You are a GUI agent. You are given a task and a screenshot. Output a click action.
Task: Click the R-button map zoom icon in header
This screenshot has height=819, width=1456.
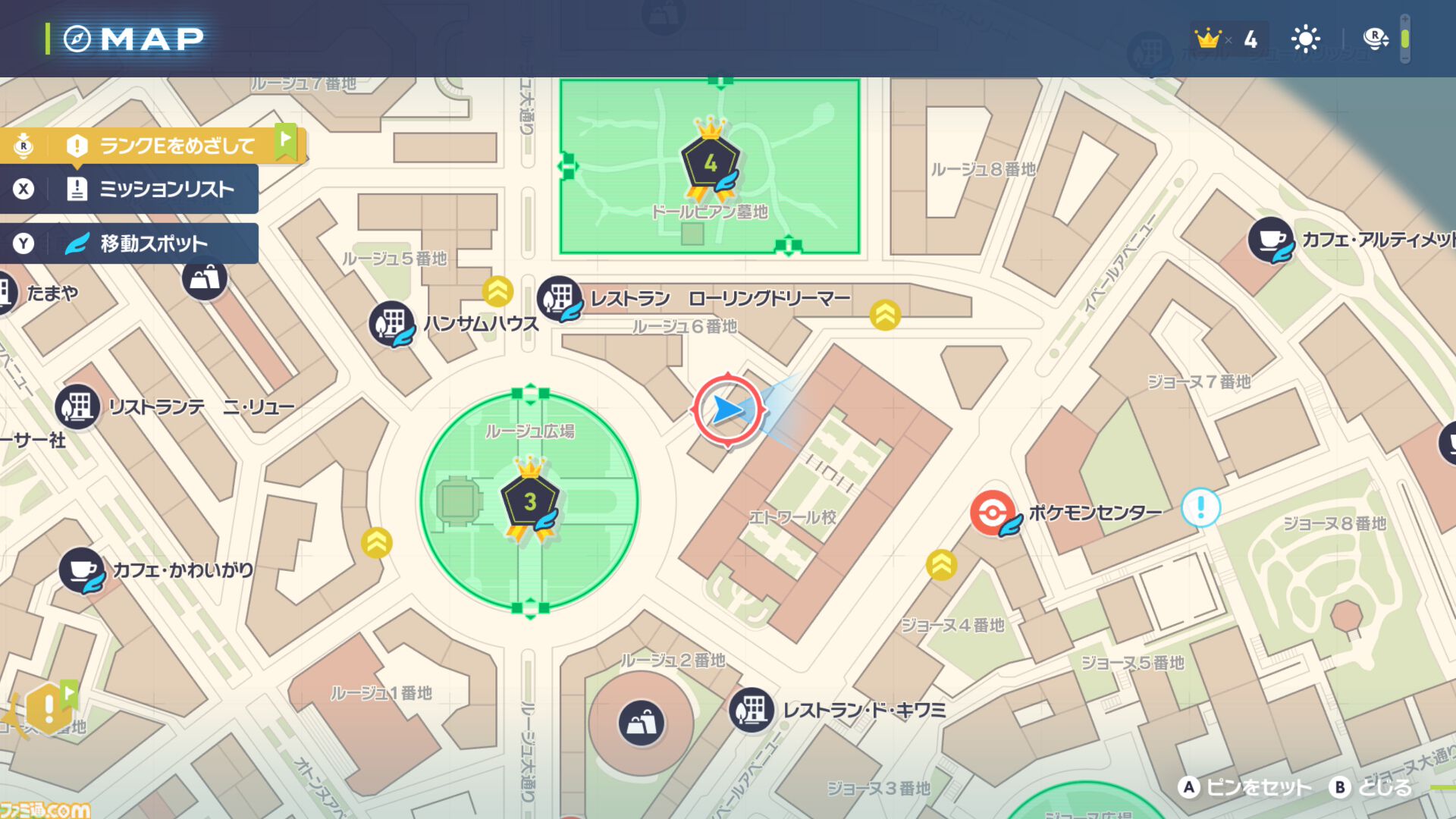(1376, 38)
